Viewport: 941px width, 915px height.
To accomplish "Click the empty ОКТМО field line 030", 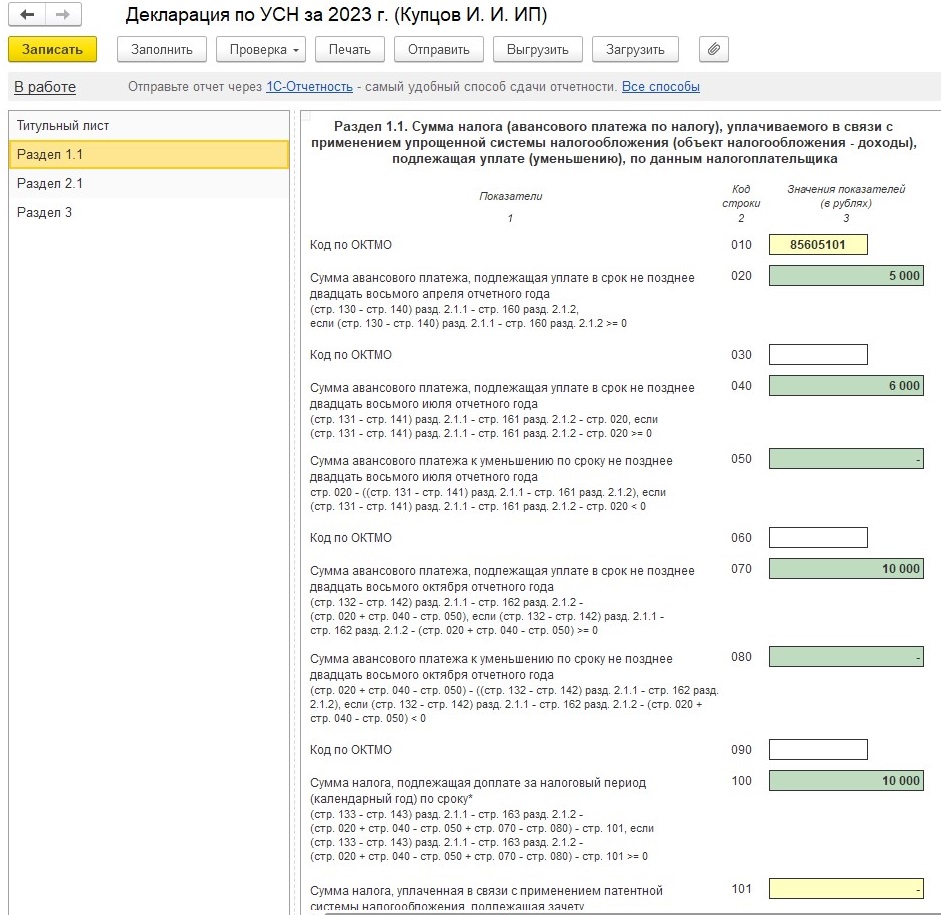I will tap(818, 354).
